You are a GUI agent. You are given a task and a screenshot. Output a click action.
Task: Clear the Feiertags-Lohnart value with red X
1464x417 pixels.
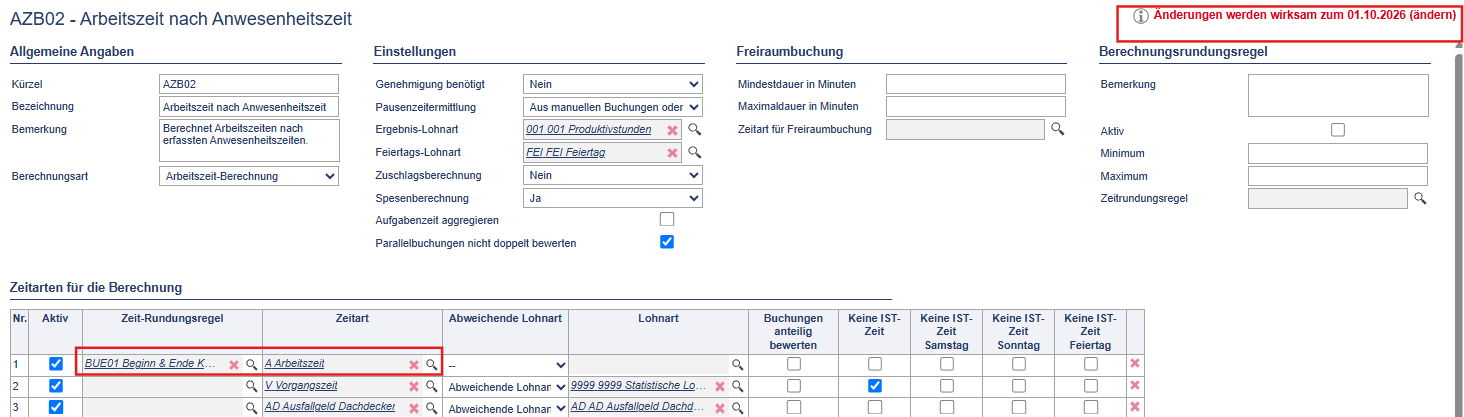click(673, 153)
